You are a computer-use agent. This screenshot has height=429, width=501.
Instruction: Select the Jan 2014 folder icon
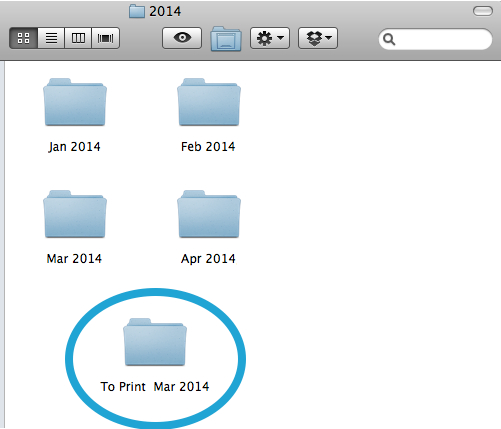pyautogui.click(x=75, y=102)
